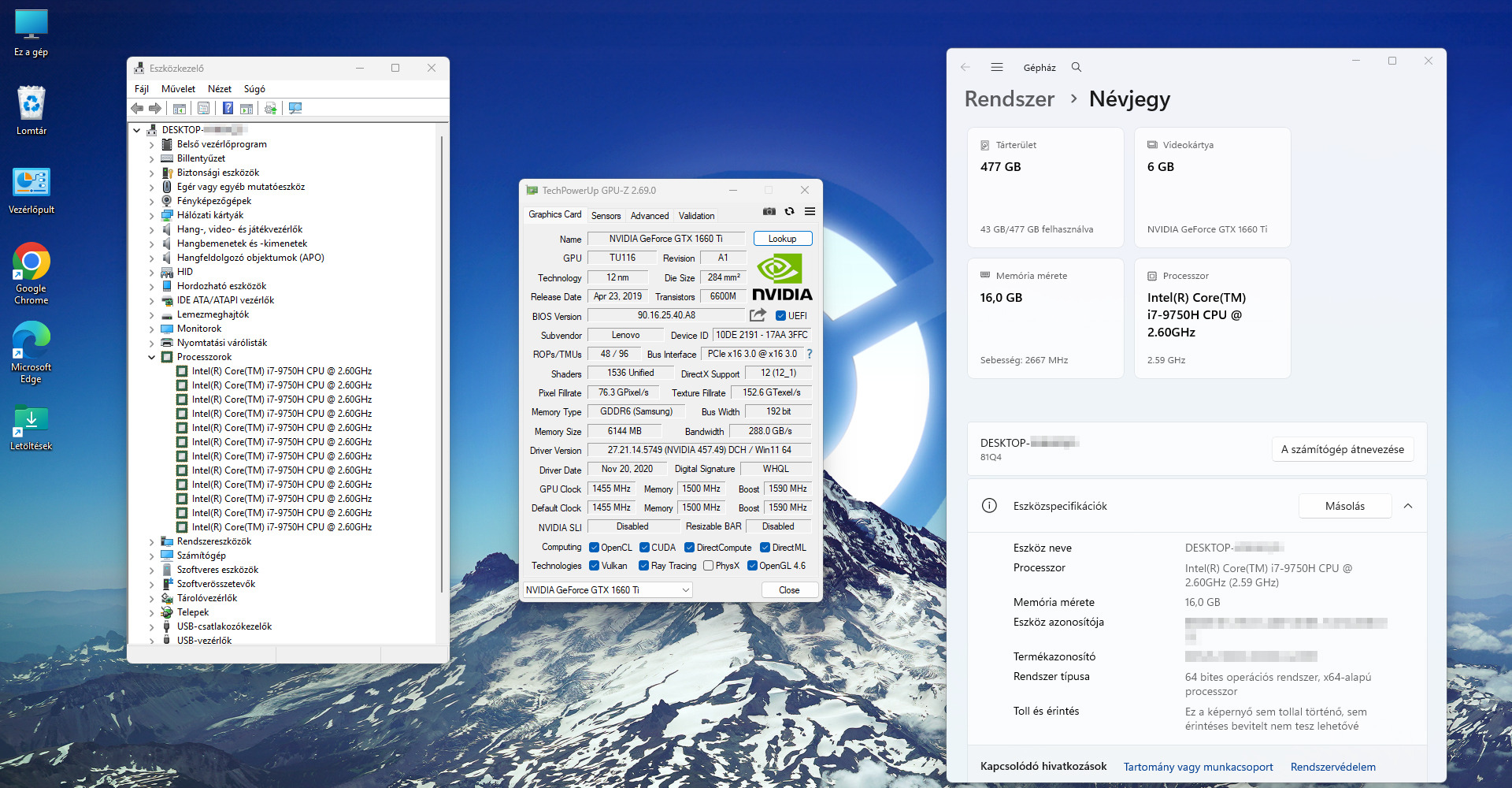Collapse the DESKTOP root tree node
This screenshot has width=1512, height=788.
click(x=137, y=130)
